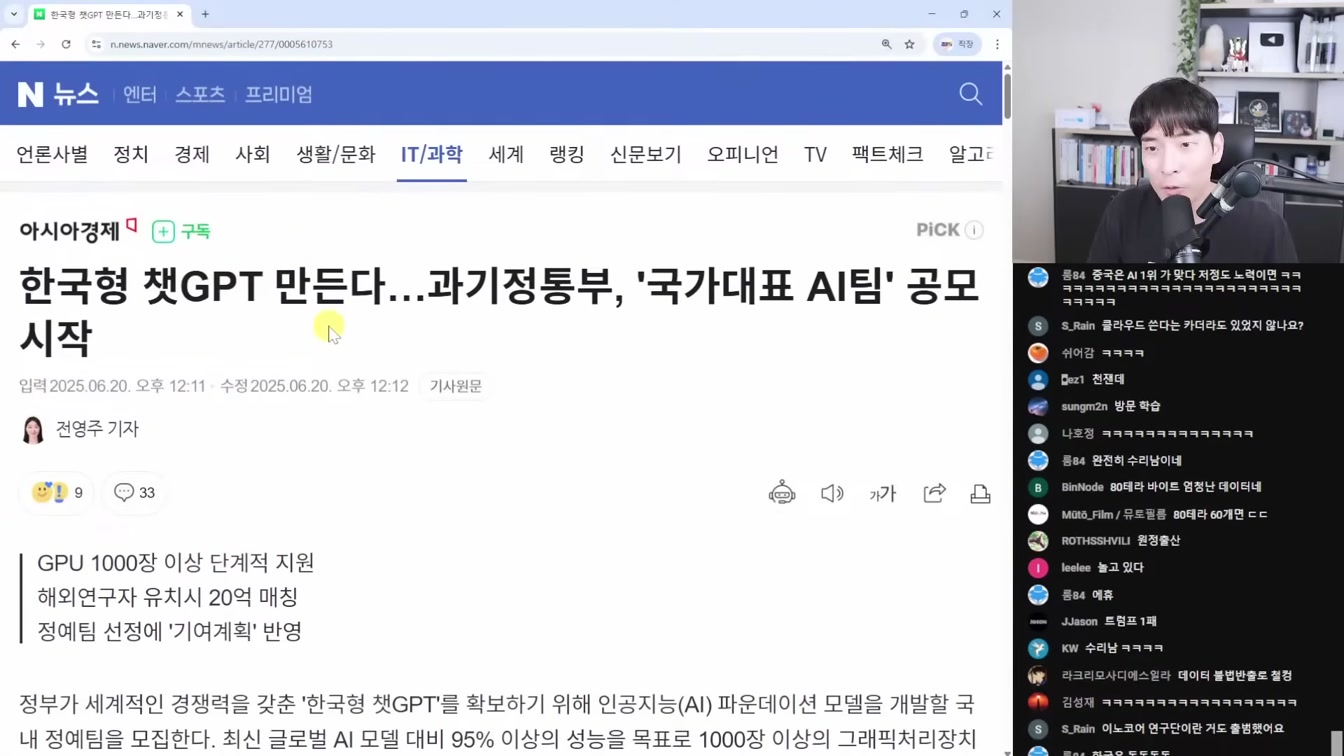Open the Chrome three-dot menu

997,44
